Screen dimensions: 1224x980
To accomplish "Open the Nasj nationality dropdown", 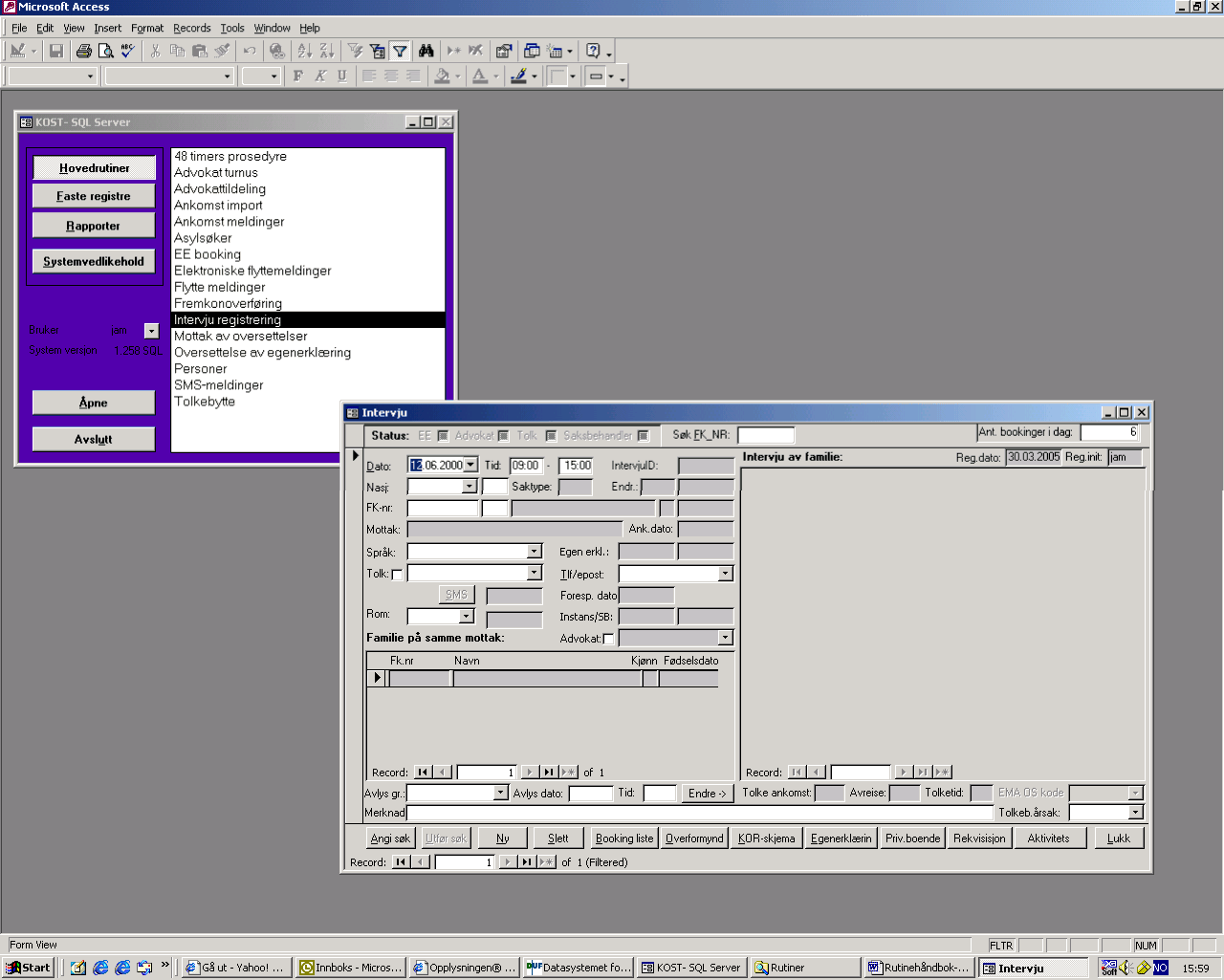I will (x=470, y=487).
